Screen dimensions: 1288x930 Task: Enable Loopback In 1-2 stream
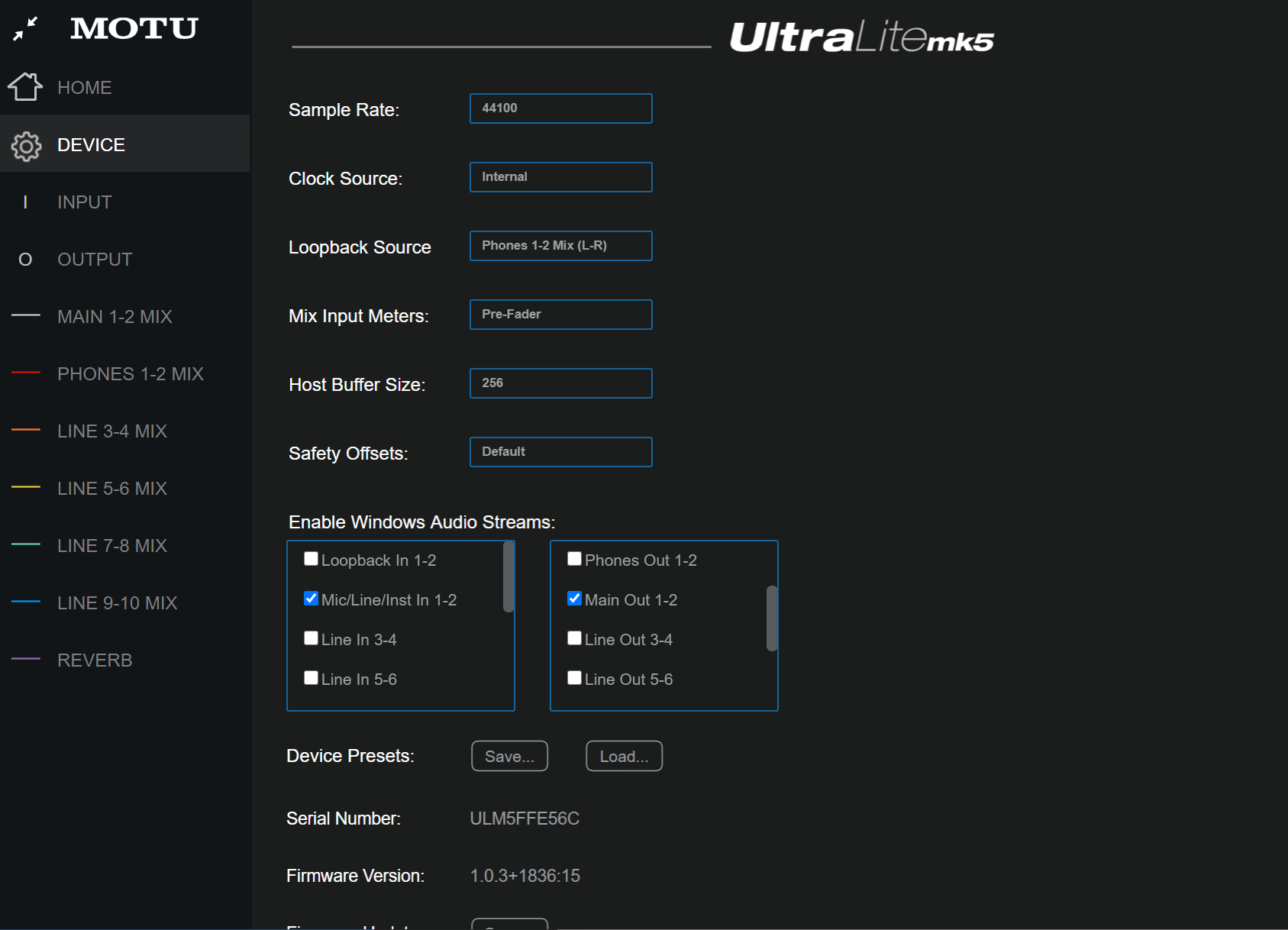point(311,559)
